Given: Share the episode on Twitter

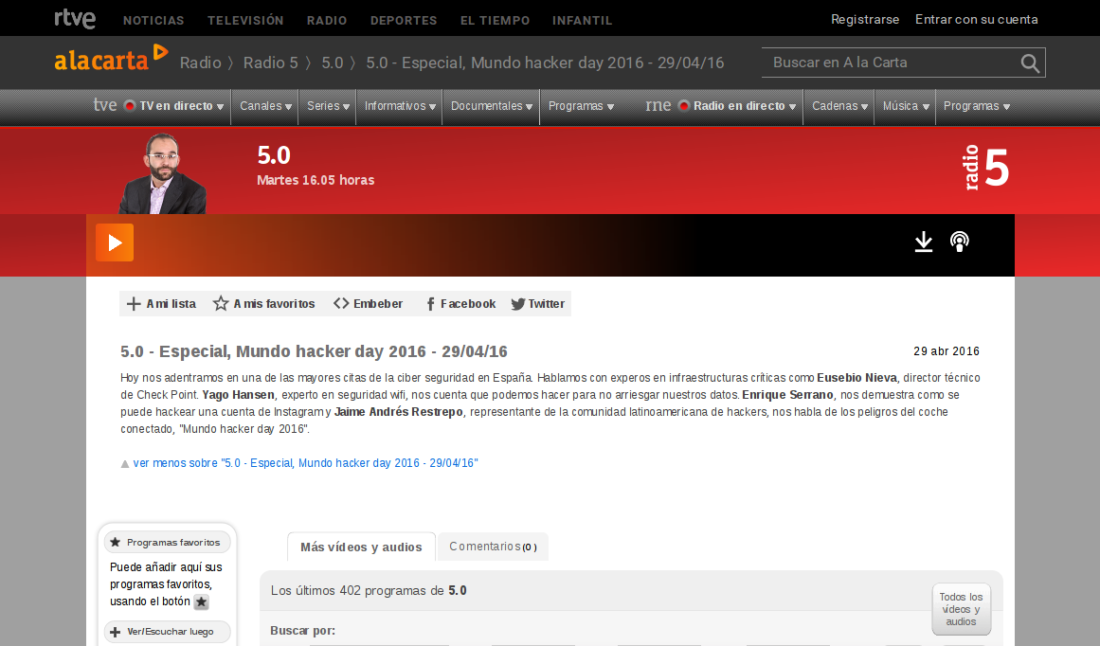Looking at the screenshot, I should [x=538, y=304].
